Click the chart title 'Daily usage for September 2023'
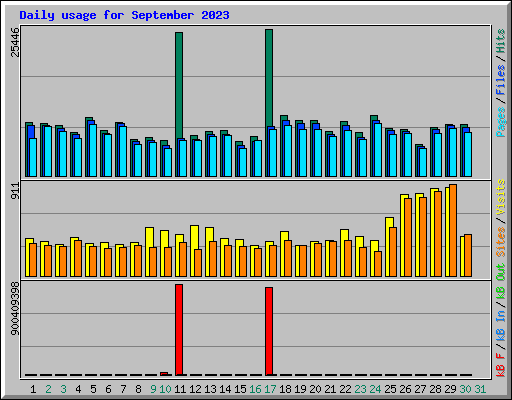Screen dimensions: 512x400 pyautogui.click(x=124, y=15)
